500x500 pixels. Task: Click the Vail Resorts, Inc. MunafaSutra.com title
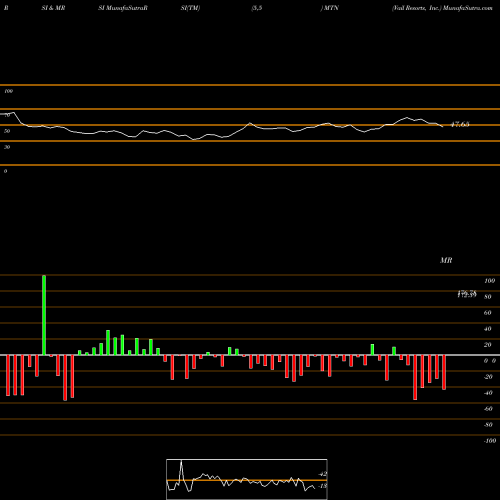click(442, 8)
